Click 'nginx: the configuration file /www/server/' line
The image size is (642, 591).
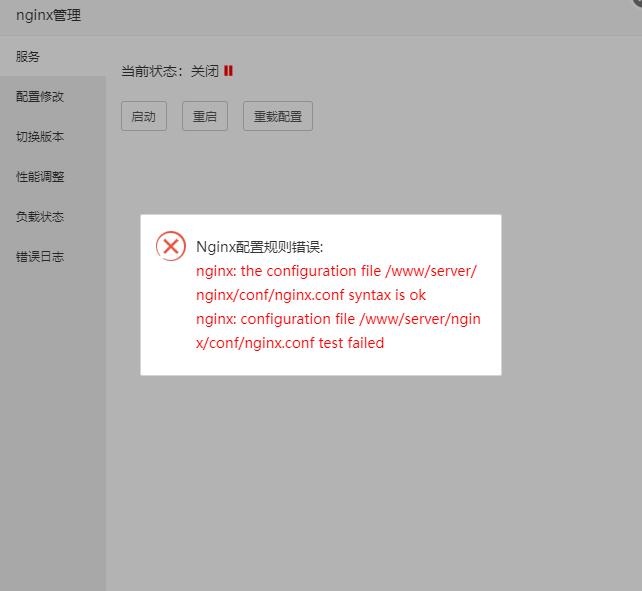(336, 271)
